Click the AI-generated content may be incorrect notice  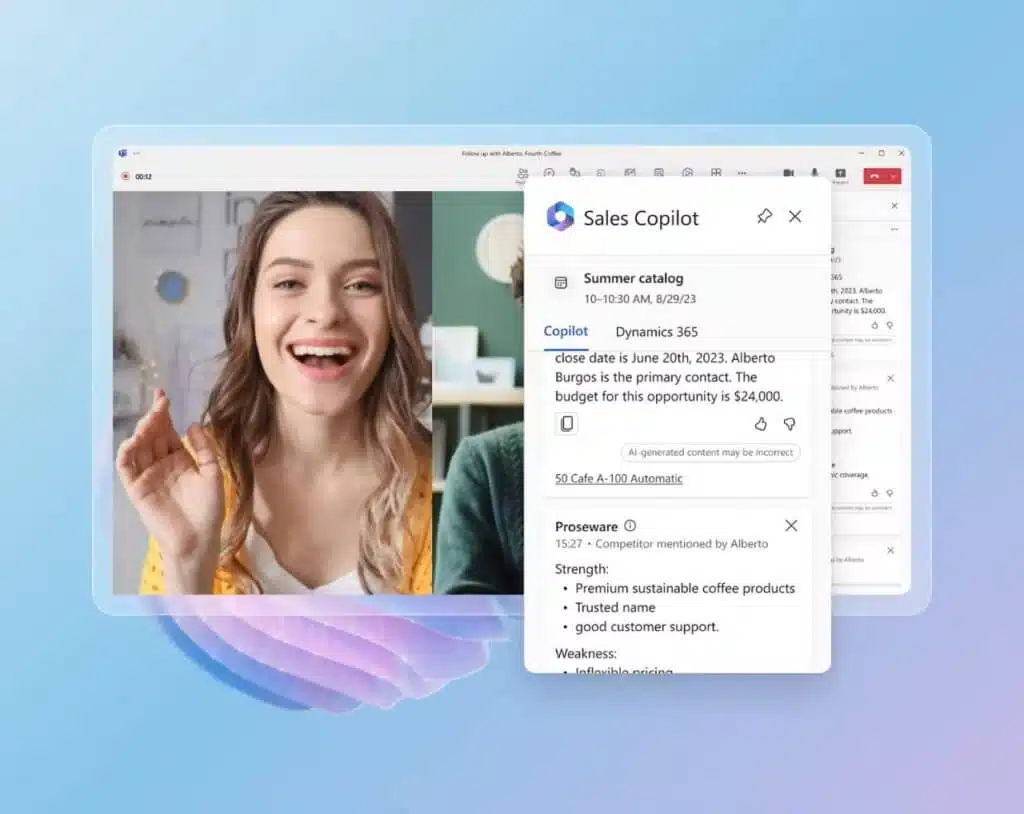711,452
